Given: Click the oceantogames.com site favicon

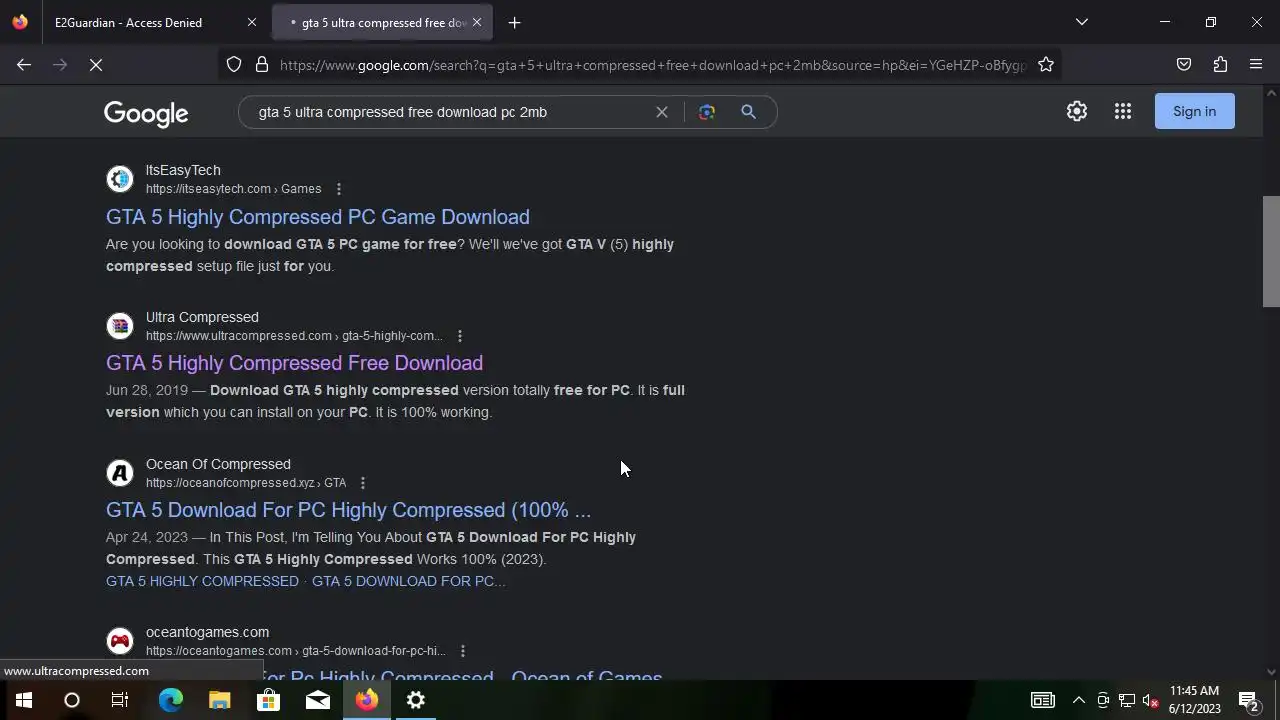Looking at the screenshot, I should (x=120, y=641).
